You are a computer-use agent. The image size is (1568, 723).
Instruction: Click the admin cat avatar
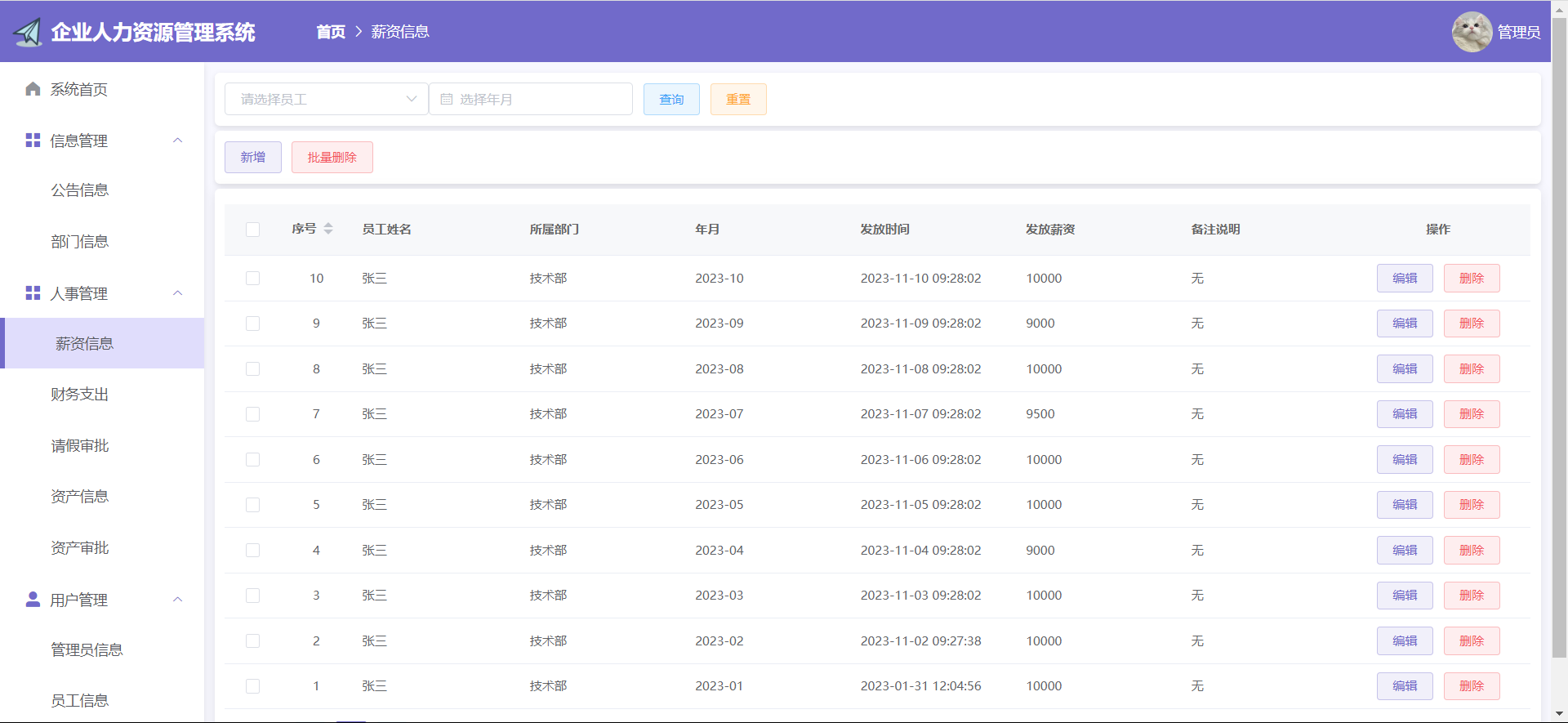coord(1472,32)
